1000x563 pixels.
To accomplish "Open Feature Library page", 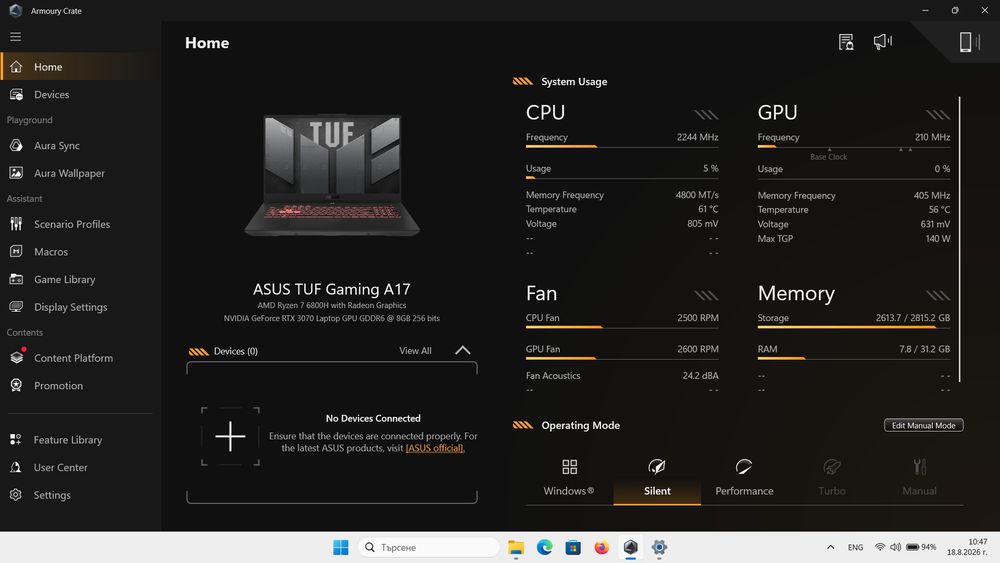I will coord(80,439).
